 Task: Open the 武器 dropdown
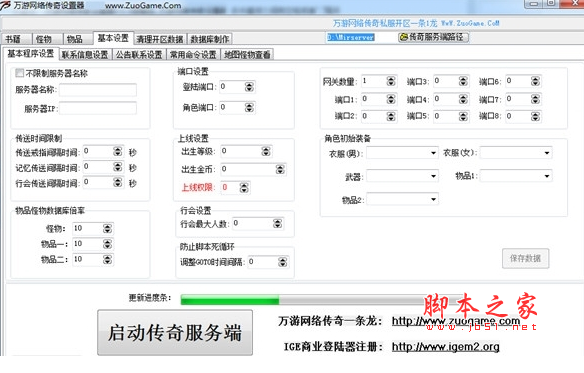point(433,176)
